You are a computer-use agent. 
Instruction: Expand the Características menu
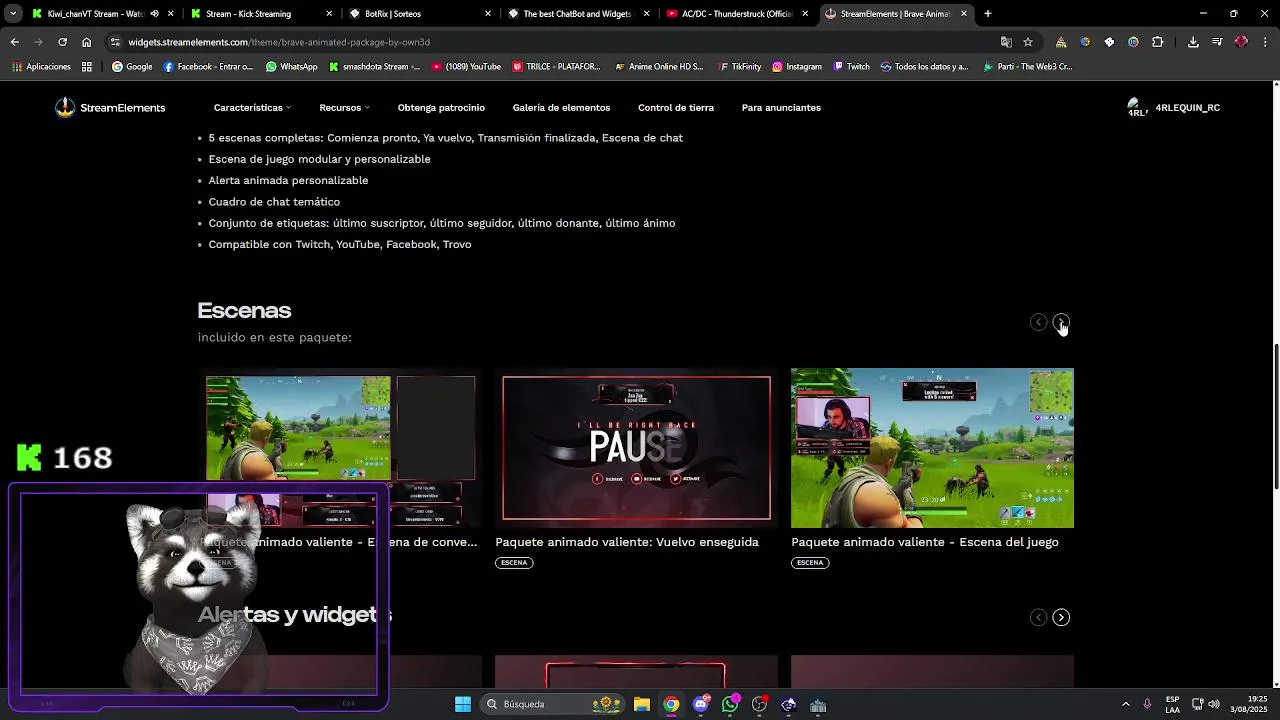click(x=252, y=108)
